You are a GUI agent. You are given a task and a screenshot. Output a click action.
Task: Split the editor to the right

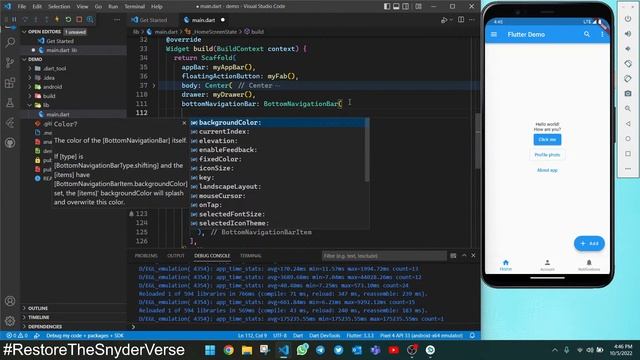click(461, 20)
